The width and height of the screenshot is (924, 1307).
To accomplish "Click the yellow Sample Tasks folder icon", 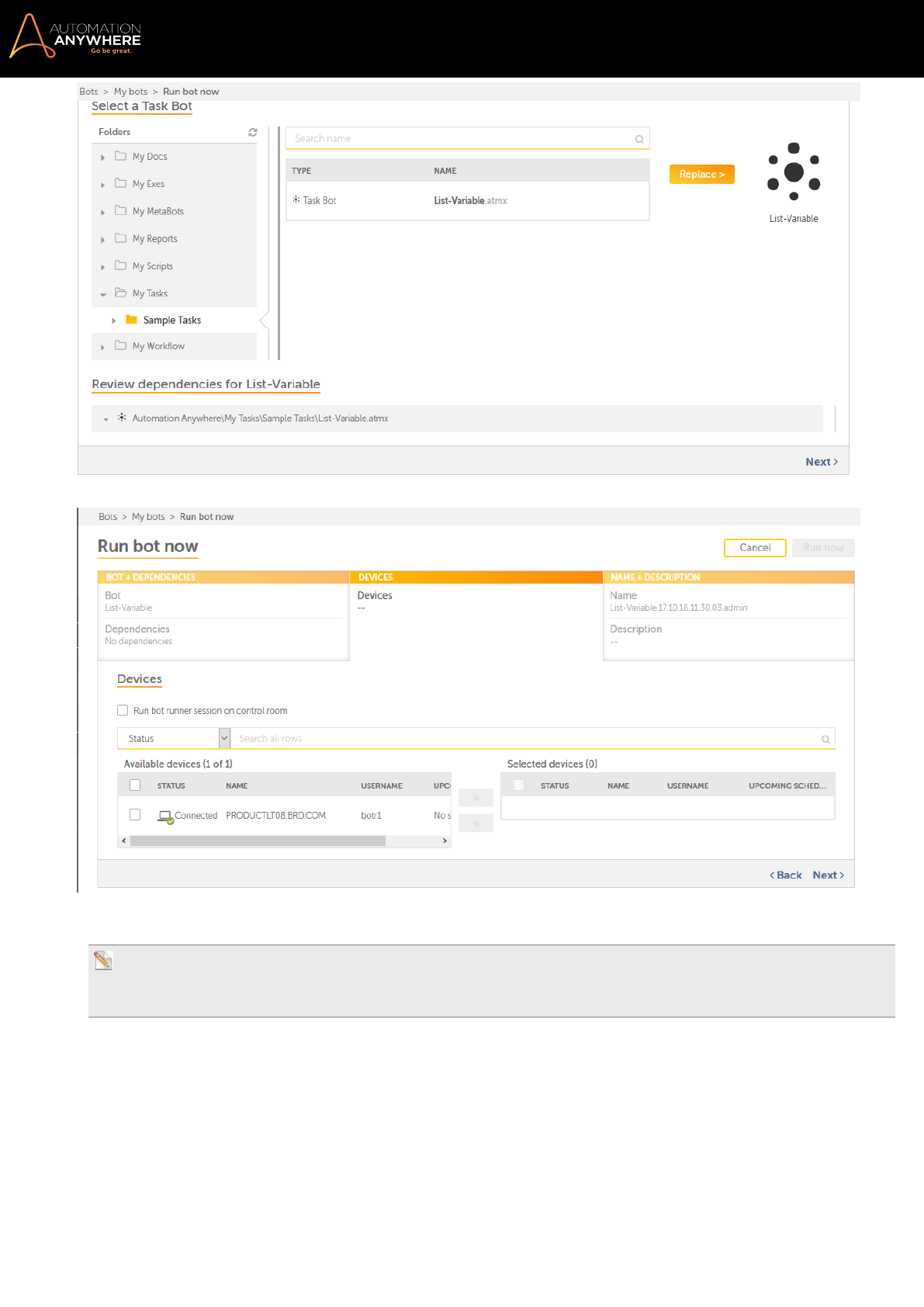I will pyautogui.click(x=131, y=320).
